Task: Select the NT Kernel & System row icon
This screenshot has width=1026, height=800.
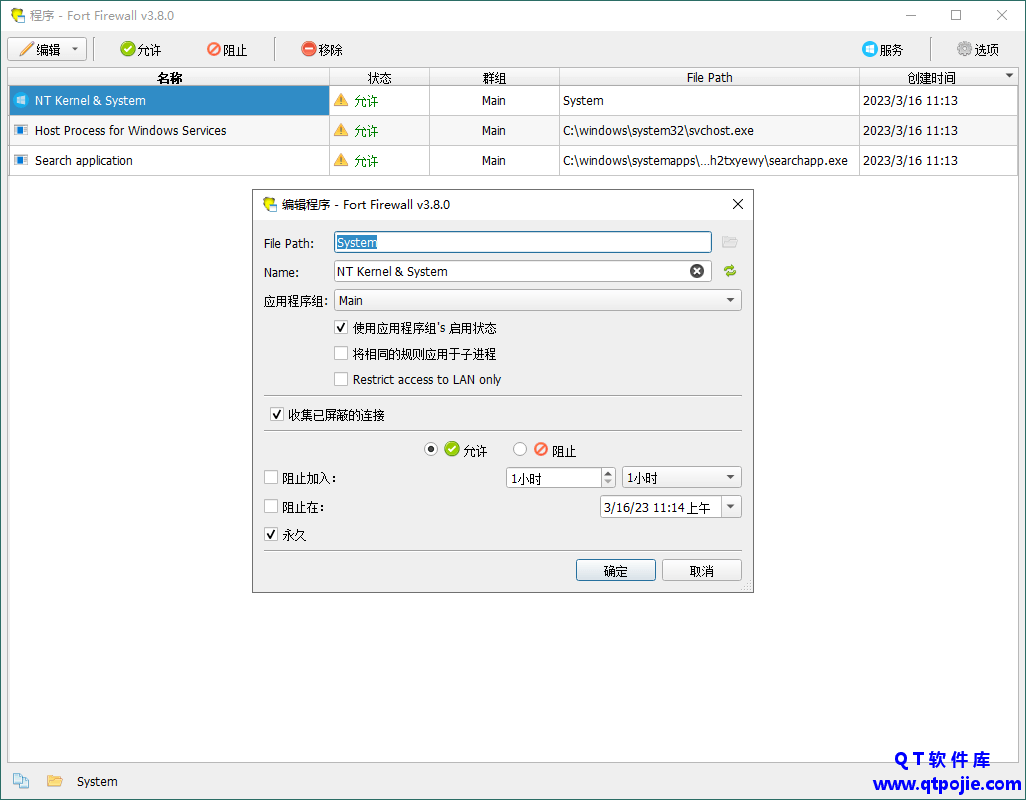Action: pos(21,101)
